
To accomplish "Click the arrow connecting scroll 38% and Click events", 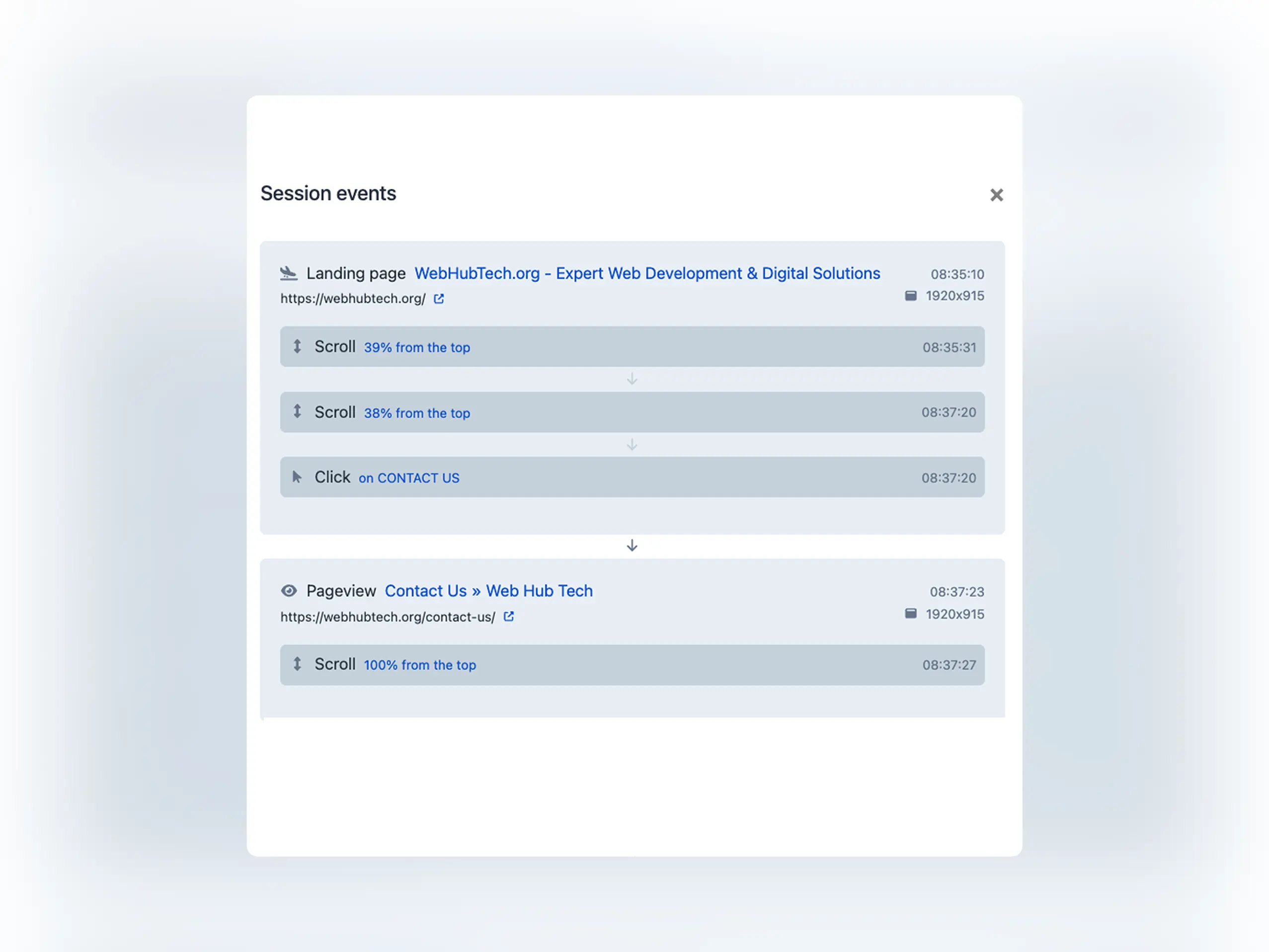I will click(x=632, y=445).
